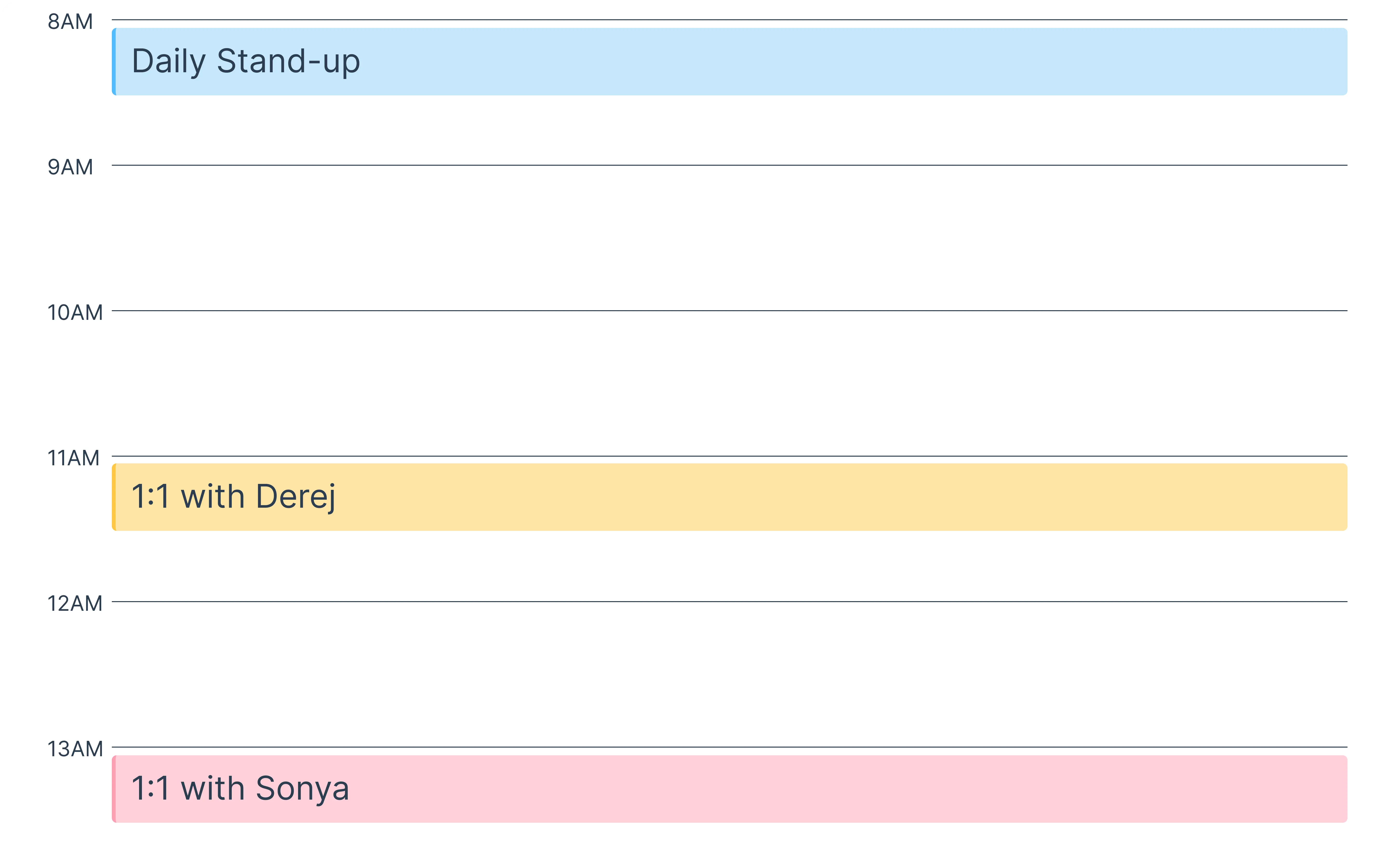The image size is (1388, 868).
Task: Open the 1:1 with Derej event
Action: coord(729,497)
